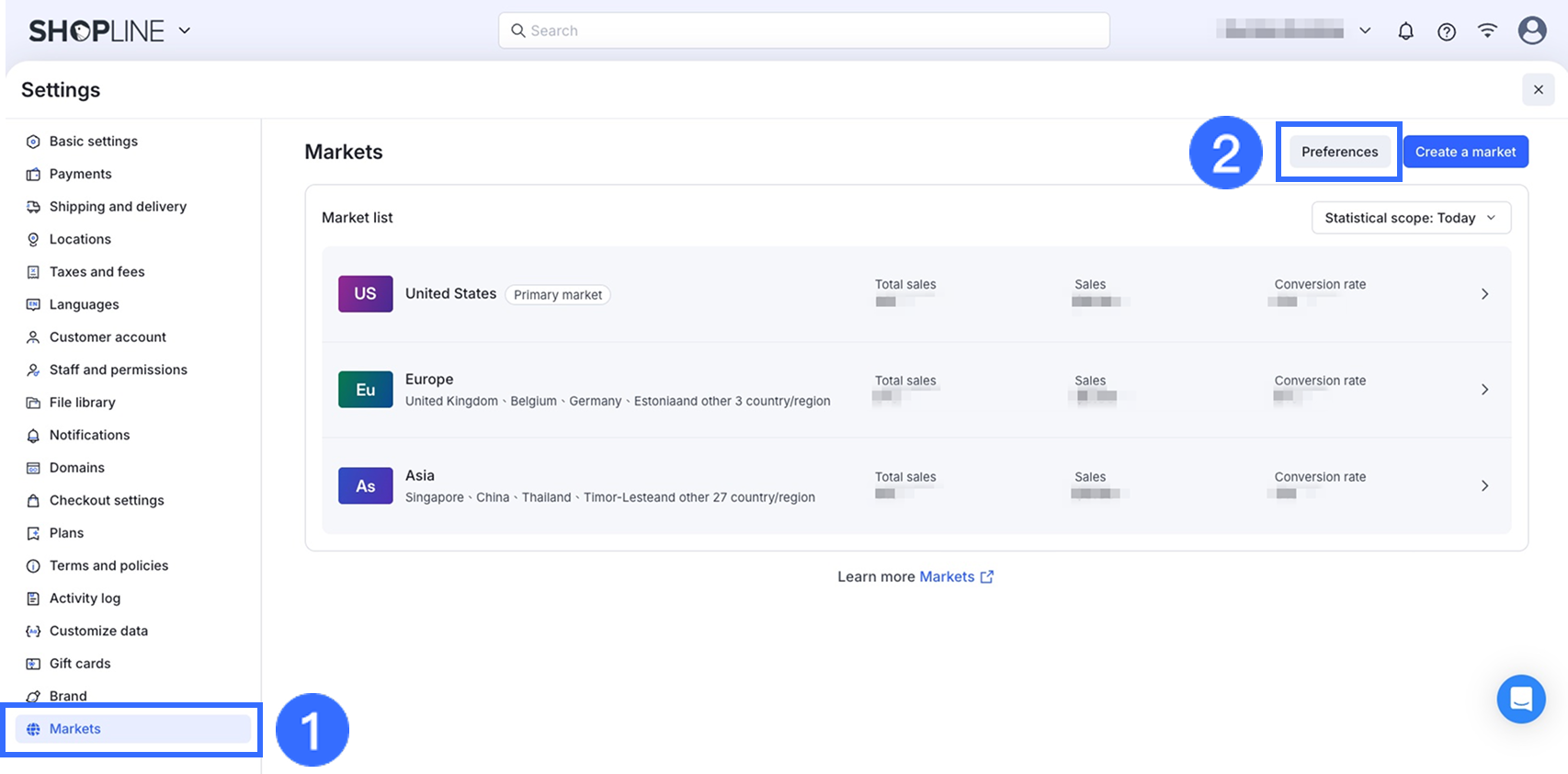Go to Shipping and delivery settings
The width and height of the screenshot is (1568, 774).
118,207
